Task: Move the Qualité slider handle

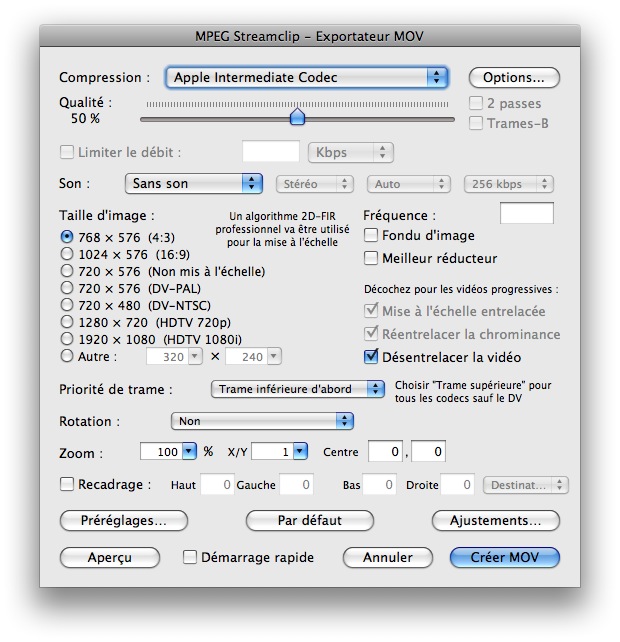Action: point(297,117)
